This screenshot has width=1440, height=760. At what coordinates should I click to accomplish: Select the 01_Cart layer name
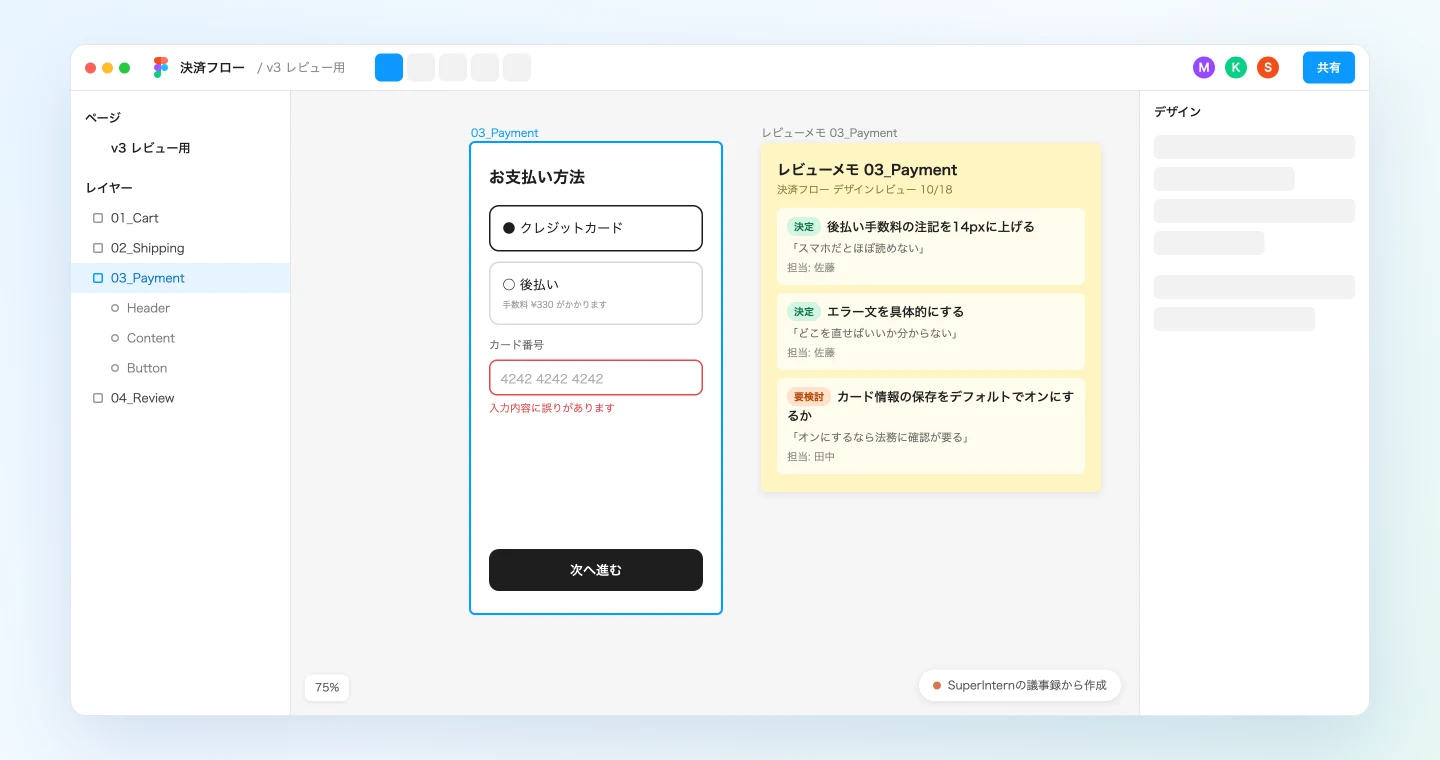(x=135, y=218)
